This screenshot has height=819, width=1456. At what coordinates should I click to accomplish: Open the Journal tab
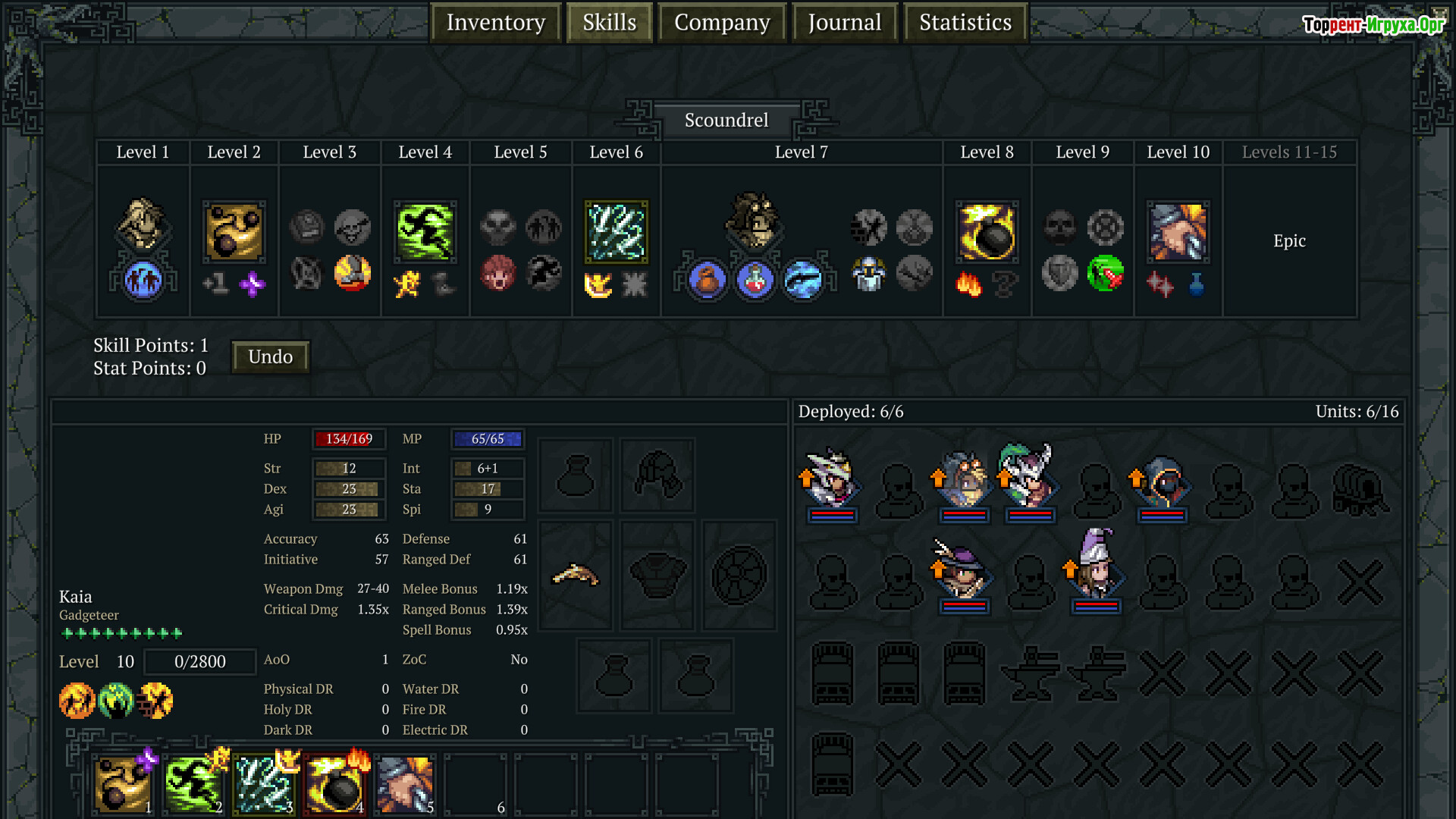845,23
